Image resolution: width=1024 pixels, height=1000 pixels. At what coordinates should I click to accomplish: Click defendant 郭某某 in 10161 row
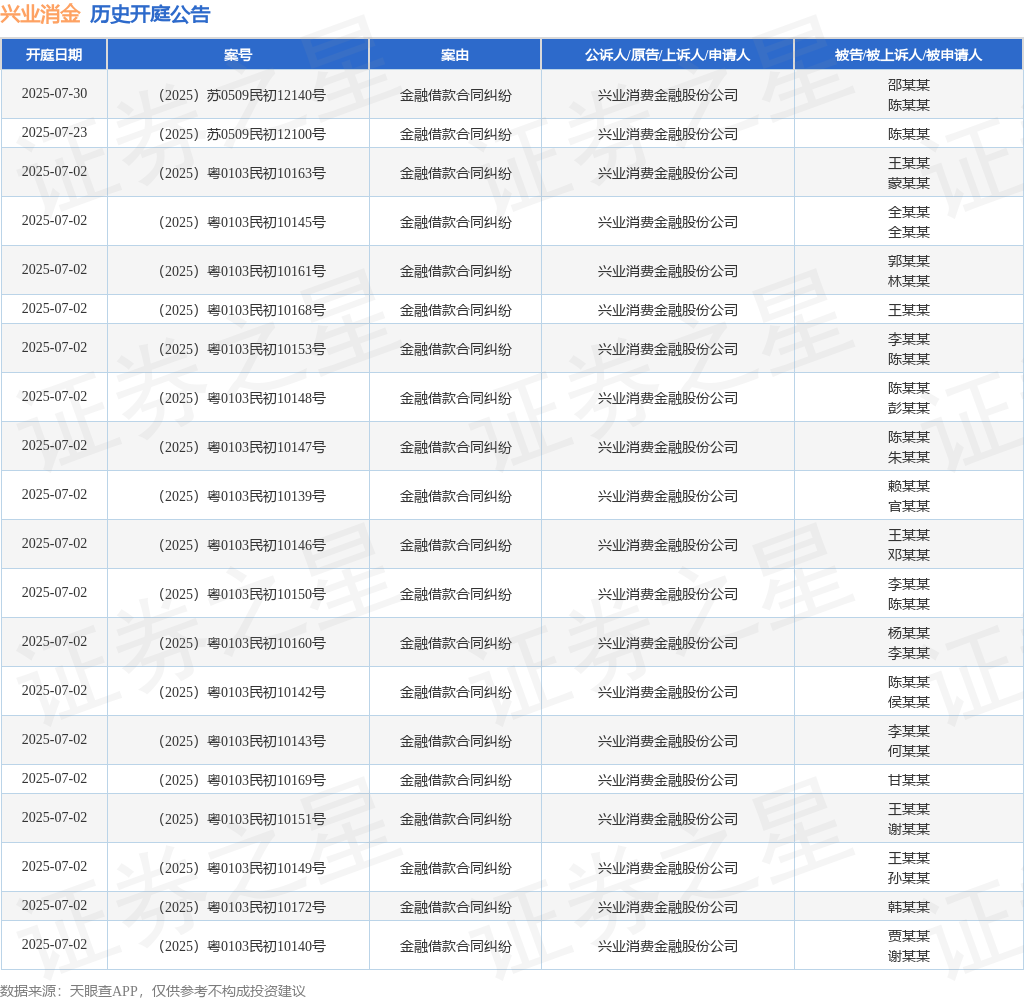908,261
